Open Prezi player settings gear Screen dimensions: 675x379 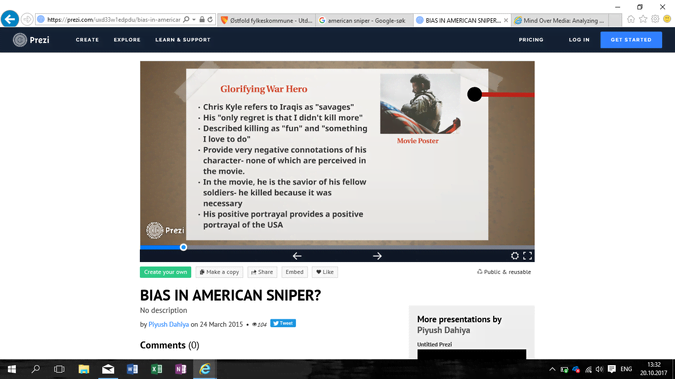click(515, 256)
